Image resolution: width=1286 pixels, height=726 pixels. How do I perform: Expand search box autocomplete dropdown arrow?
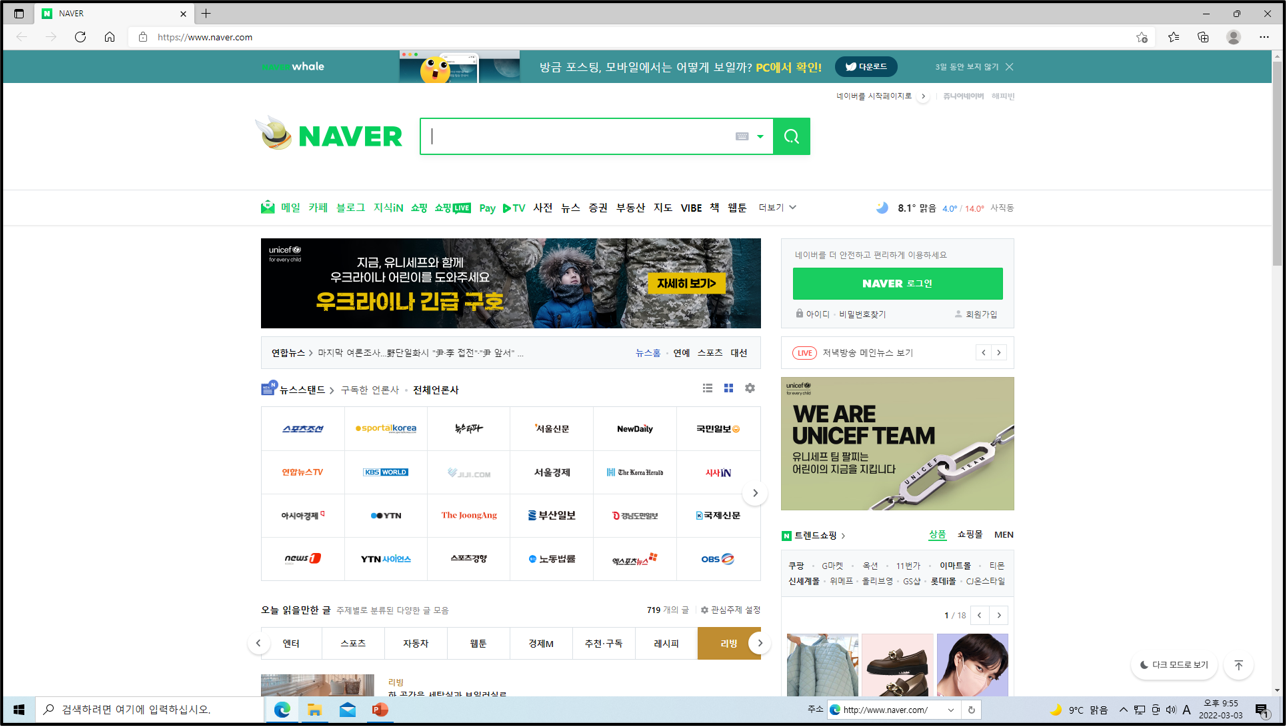point(760,137)
